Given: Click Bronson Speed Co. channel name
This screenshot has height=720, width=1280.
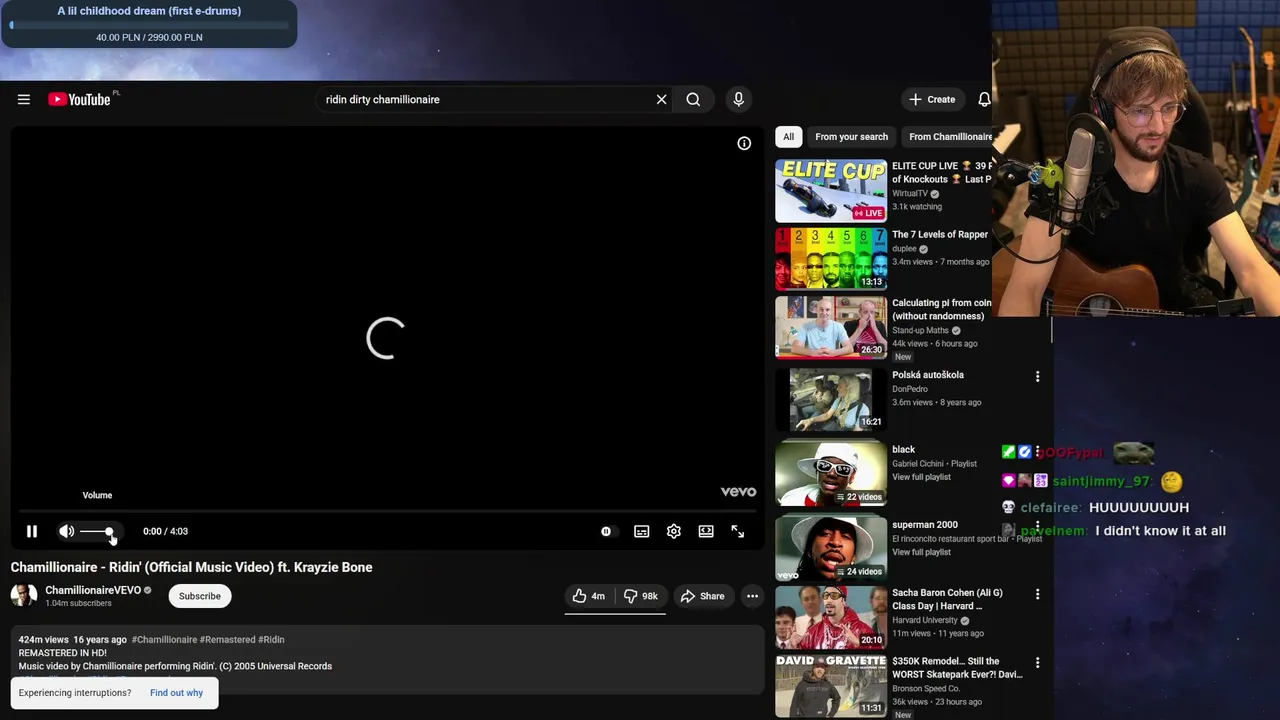Looking at the screenshot, I should [x=926, y=689].
